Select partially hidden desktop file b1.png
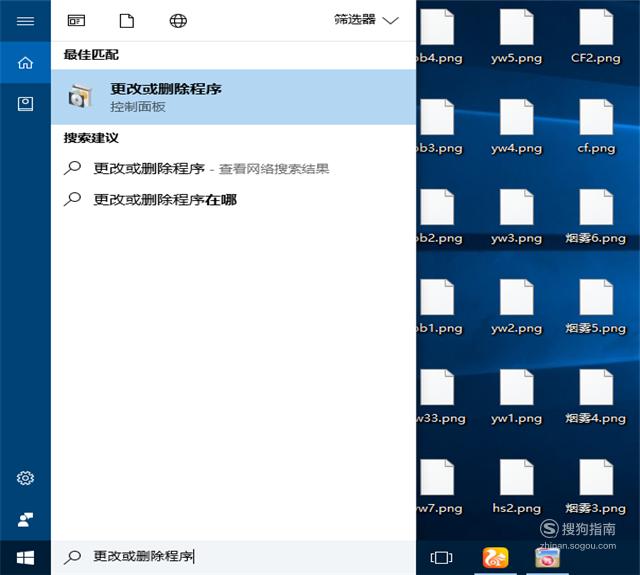Viewport: 640px width, 575px height. (440, 307)
